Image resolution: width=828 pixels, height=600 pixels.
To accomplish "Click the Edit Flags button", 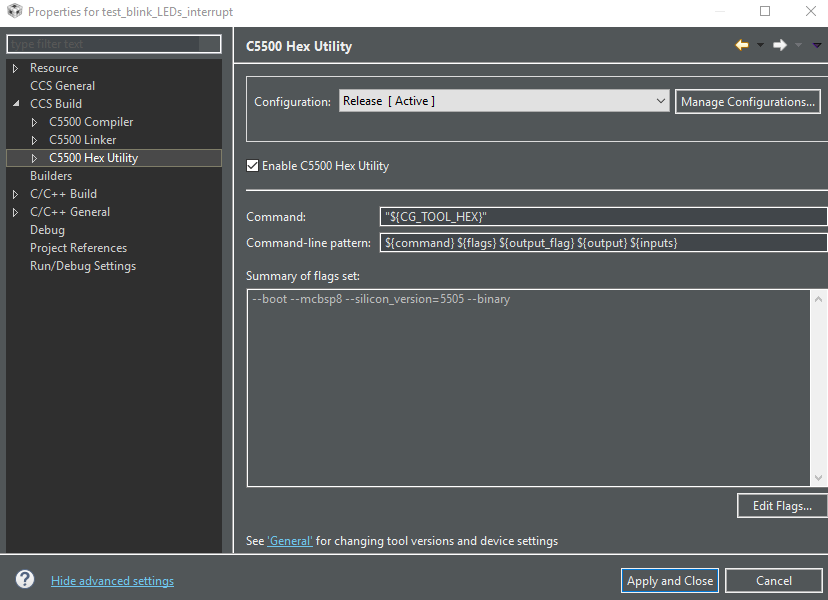I will (x=782, y=505).
